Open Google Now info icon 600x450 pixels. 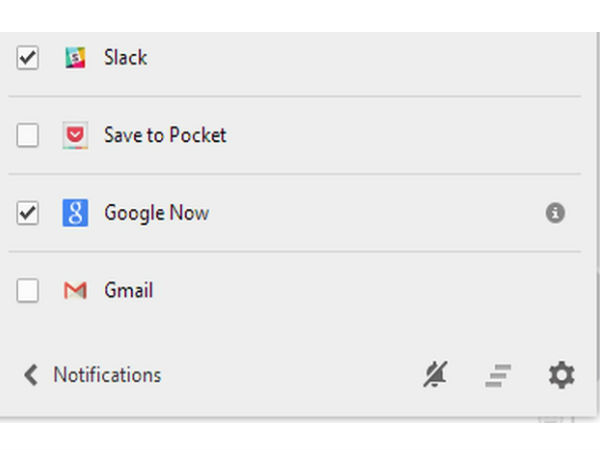pyautogui.click(x=555, y=213)
